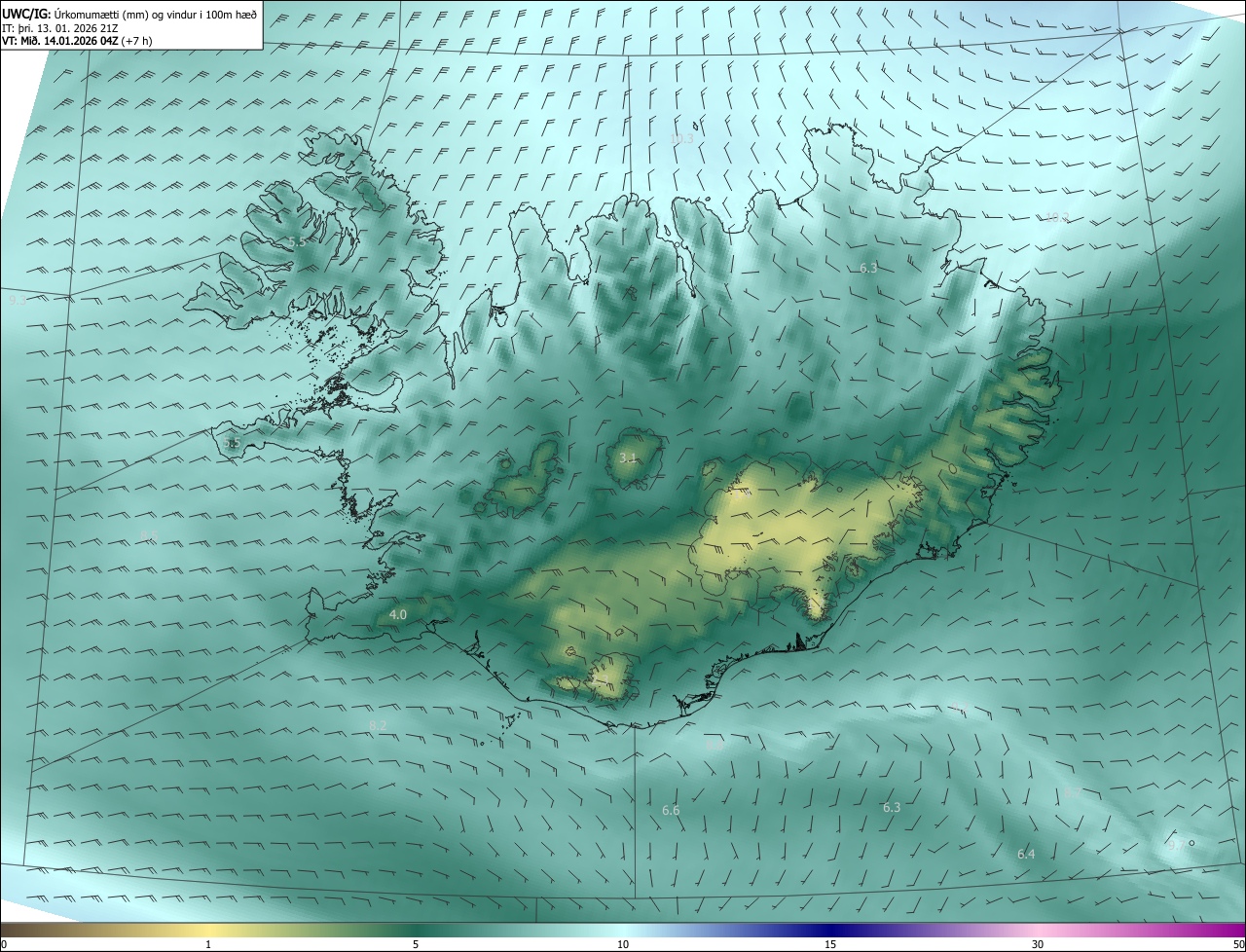This screenshot has width=1246, height=952.
Task: Click the 5.5 value at Snæfellsnes peninsula tip
Action: click(232, 443)
